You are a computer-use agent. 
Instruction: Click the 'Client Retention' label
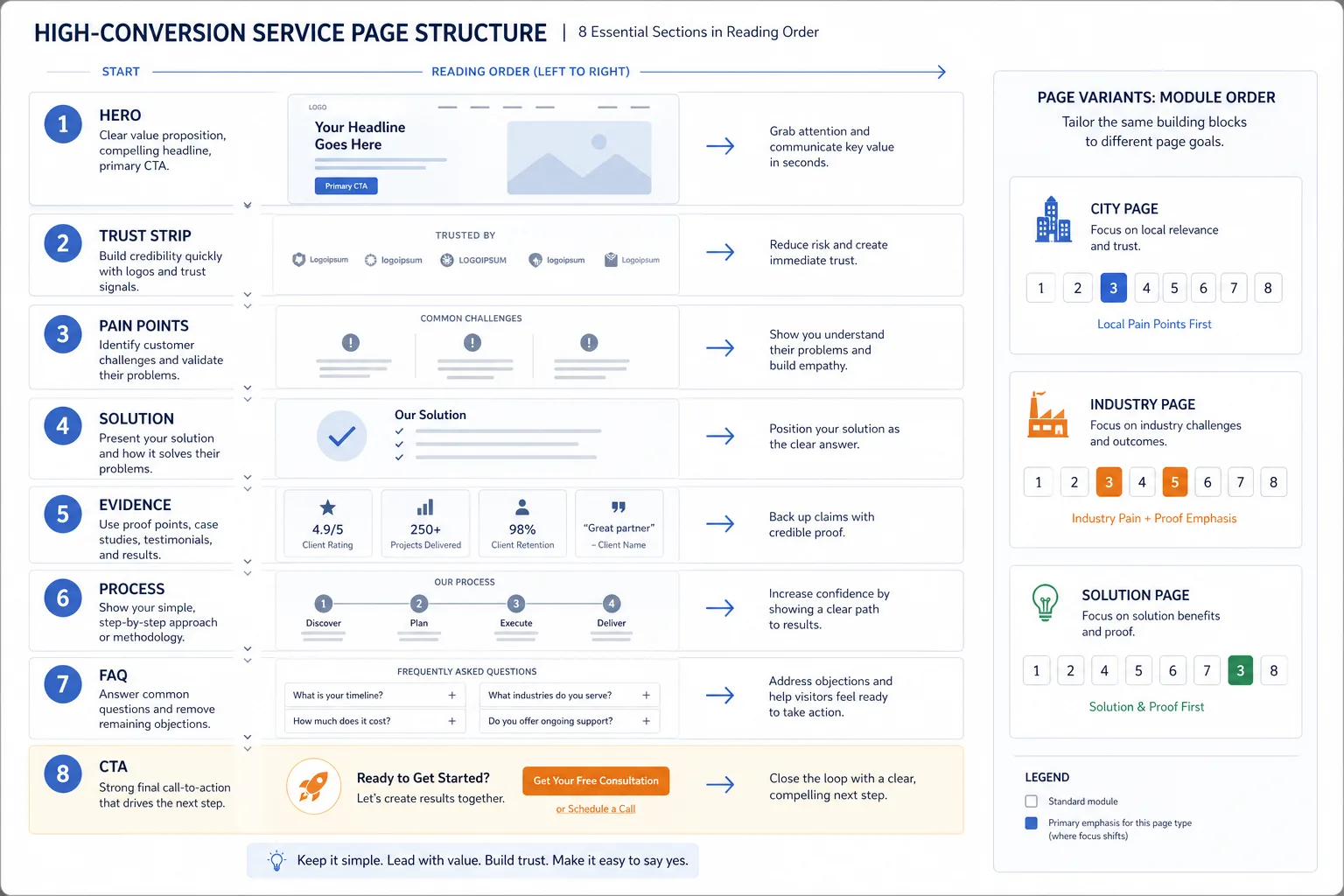pos(522,545)
